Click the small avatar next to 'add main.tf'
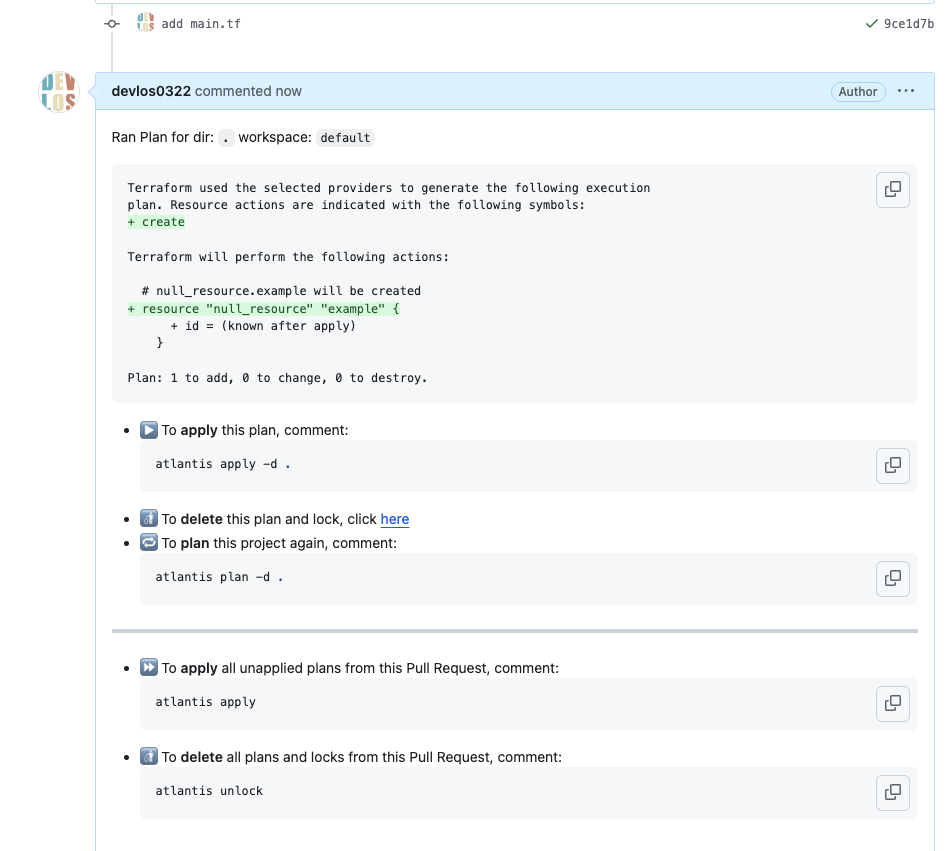This screenshot has height=851, width=948. (146, 22)
